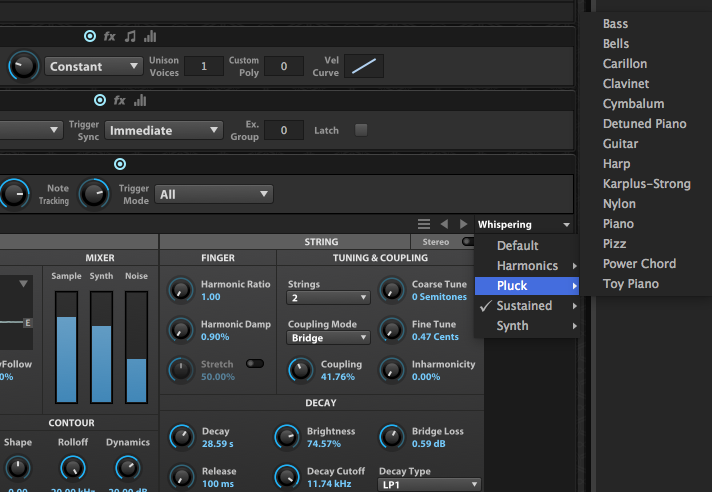Click the Synth level slider in Mixer
Screen dimensions: 712x492
(101, 347)
